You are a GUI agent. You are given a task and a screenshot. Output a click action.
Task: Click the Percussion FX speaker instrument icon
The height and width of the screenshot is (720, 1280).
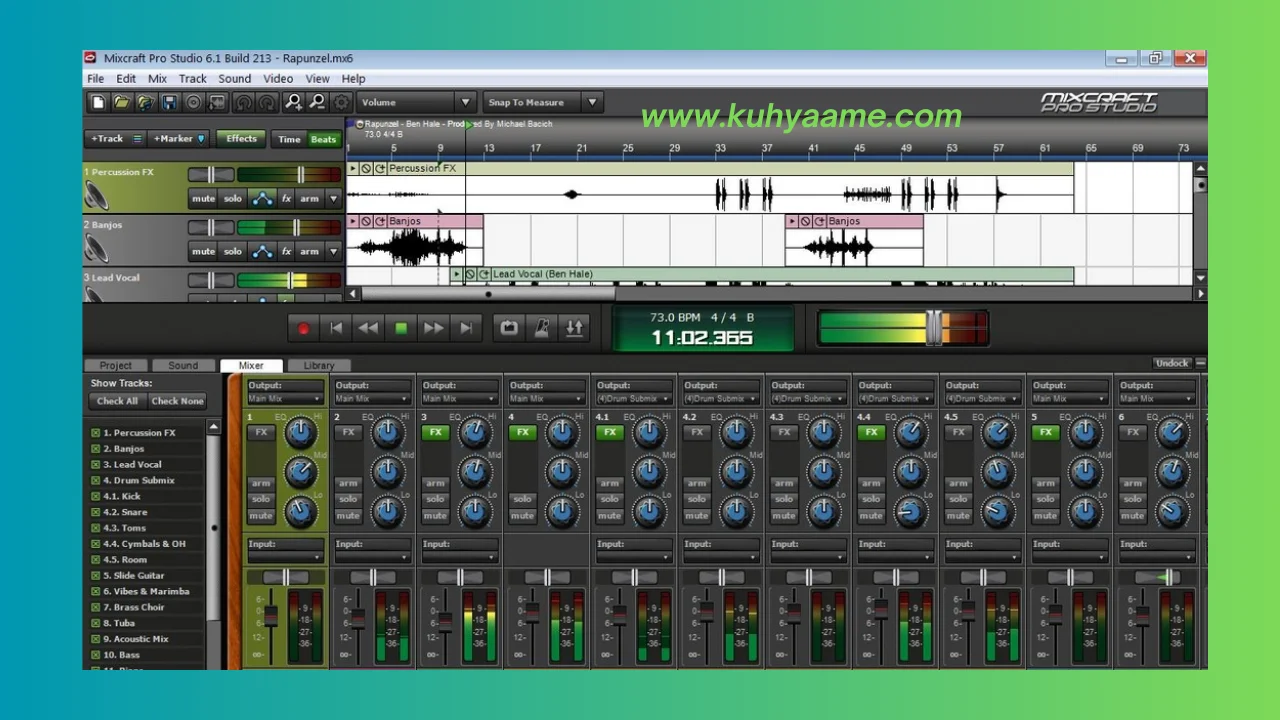pyautogui.click(x=97, y=194)
